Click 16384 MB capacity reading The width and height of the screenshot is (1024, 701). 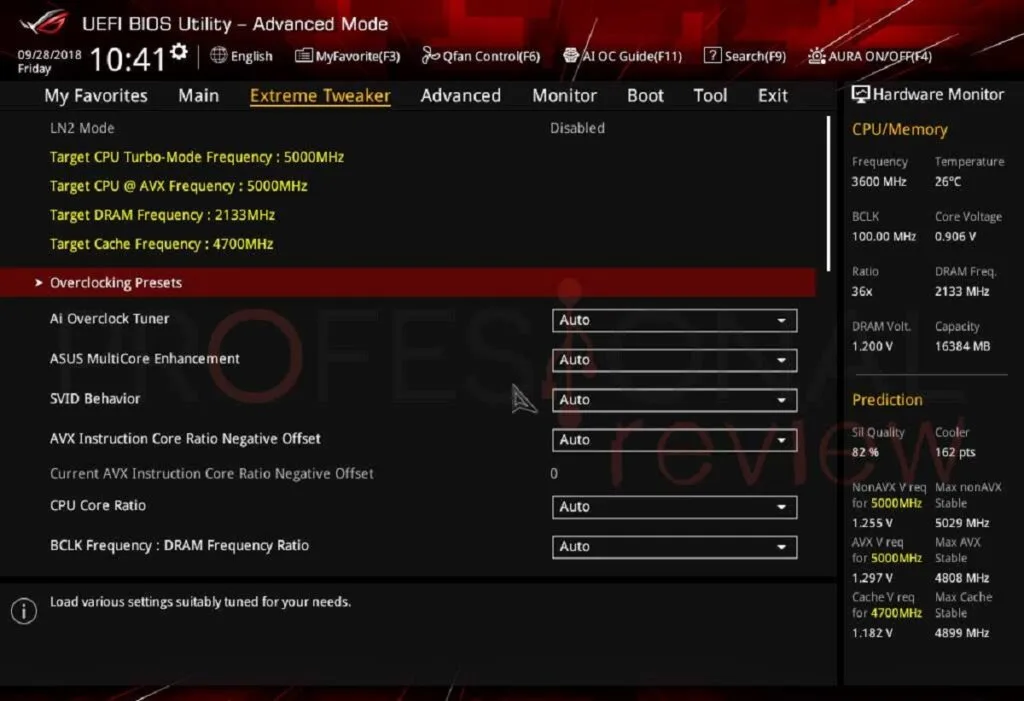click(x=963, y=346)
